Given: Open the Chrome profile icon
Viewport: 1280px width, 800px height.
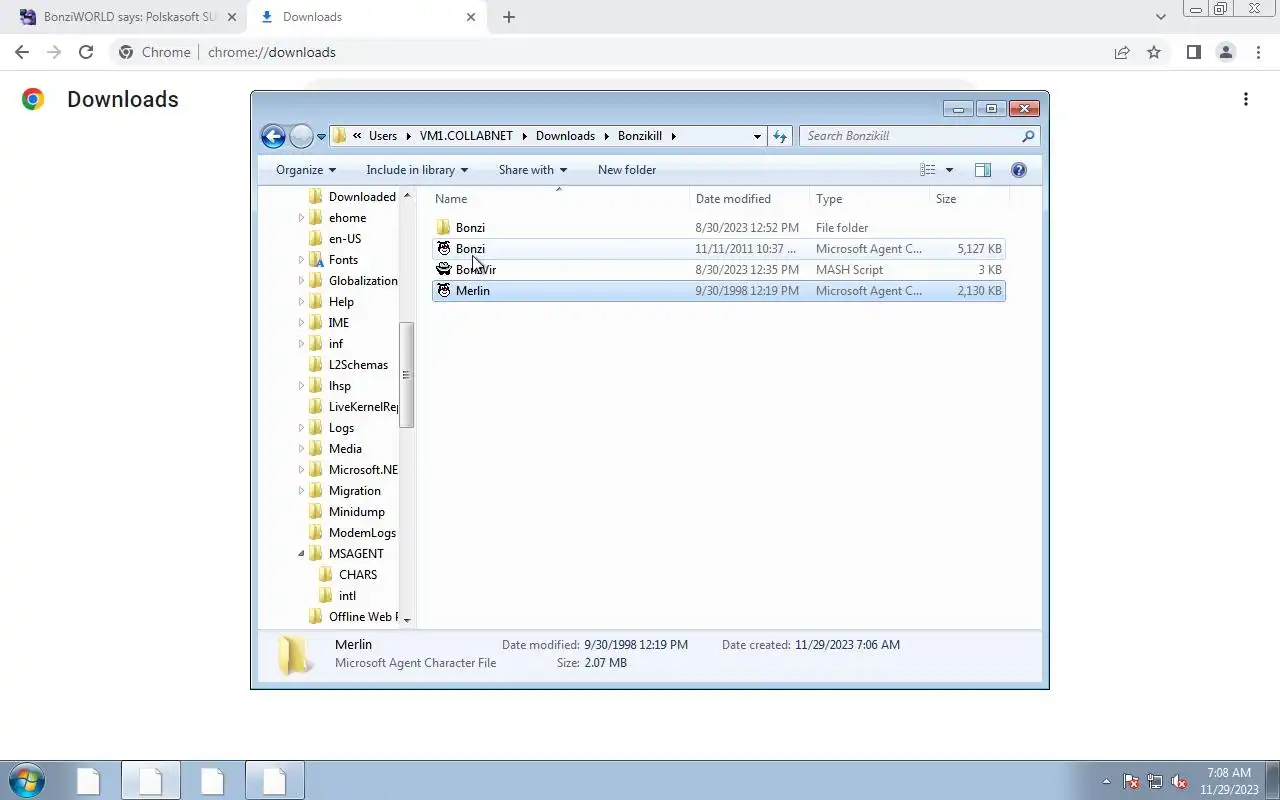Looking at the screenshot, I should tap(1225, 52).
